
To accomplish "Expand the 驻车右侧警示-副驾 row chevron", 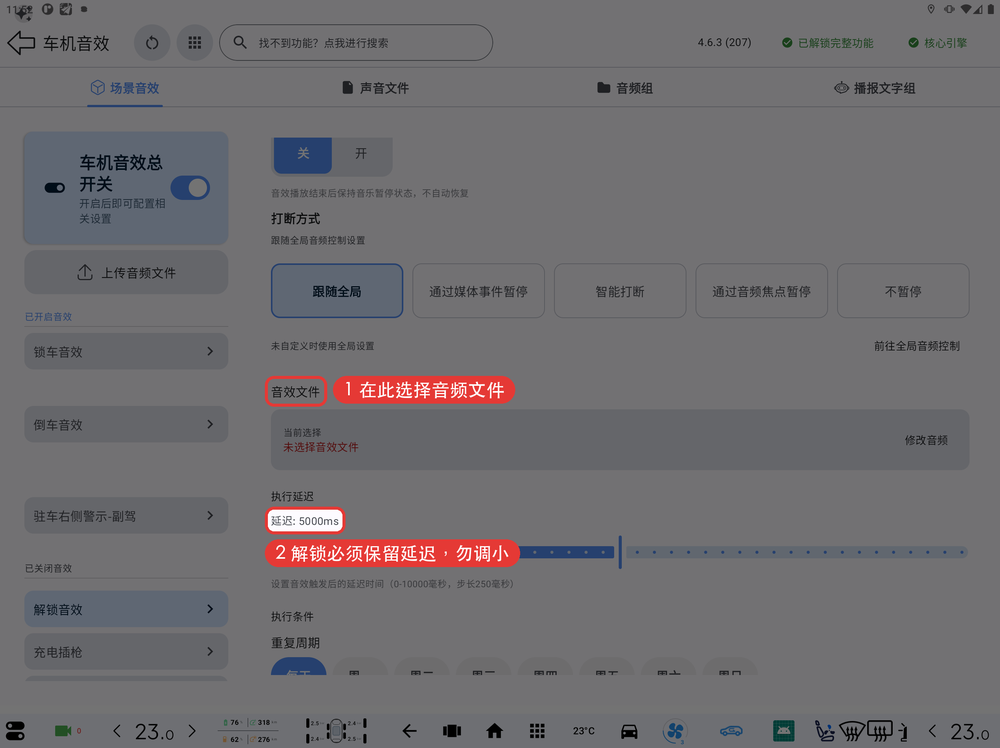I will (x=210, y=515).
